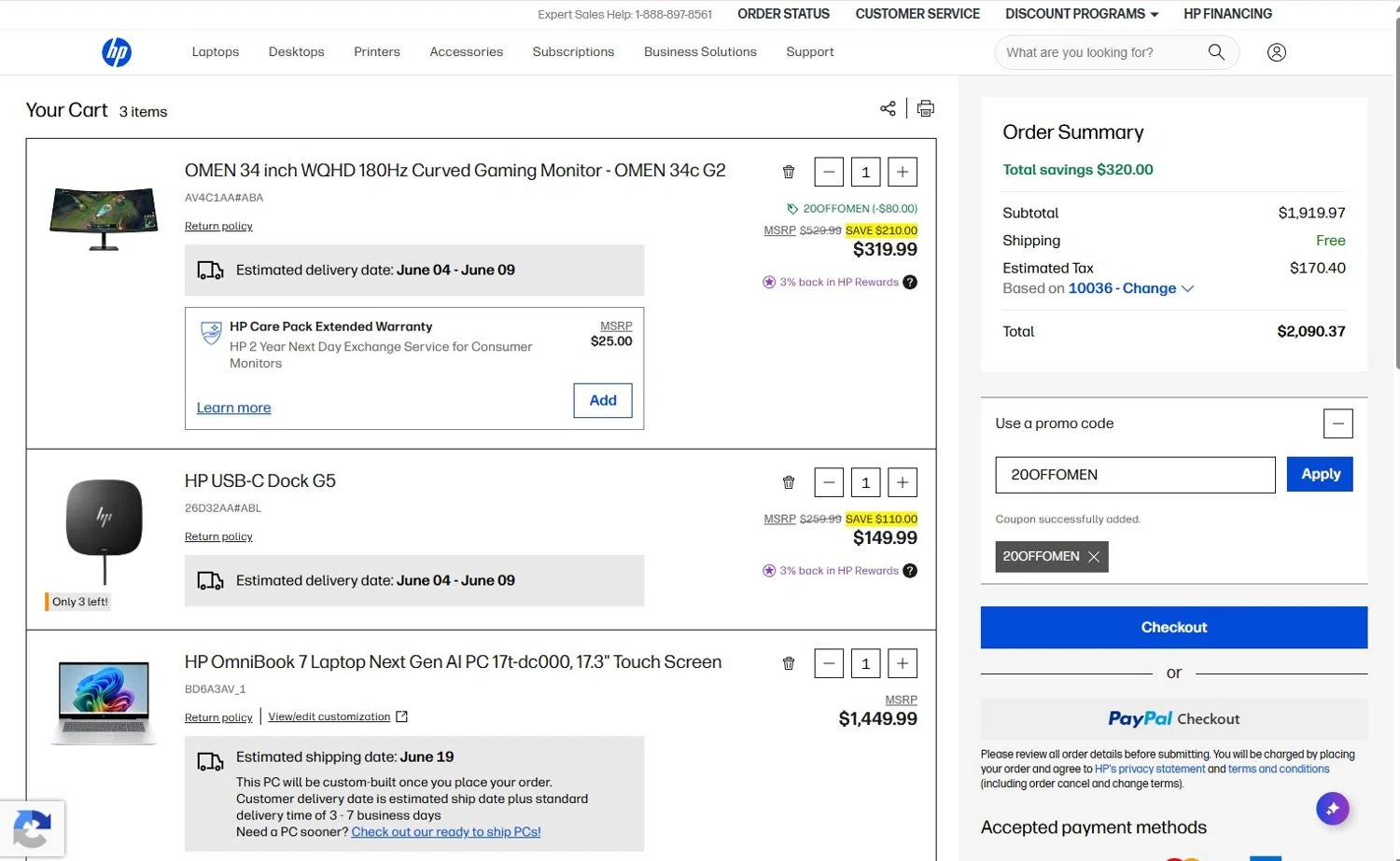The width and height of the screenshot is (1400, 861).
Task: Open the search magnifier icon
Action: pos(1216,52)
